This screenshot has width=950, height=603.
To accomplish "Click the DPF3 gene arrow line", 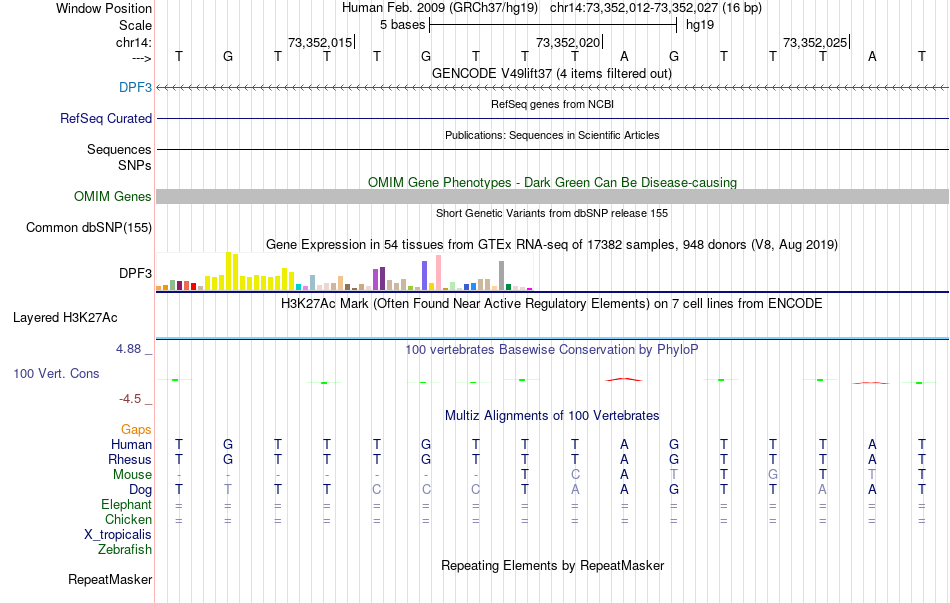I will point(552,88).
